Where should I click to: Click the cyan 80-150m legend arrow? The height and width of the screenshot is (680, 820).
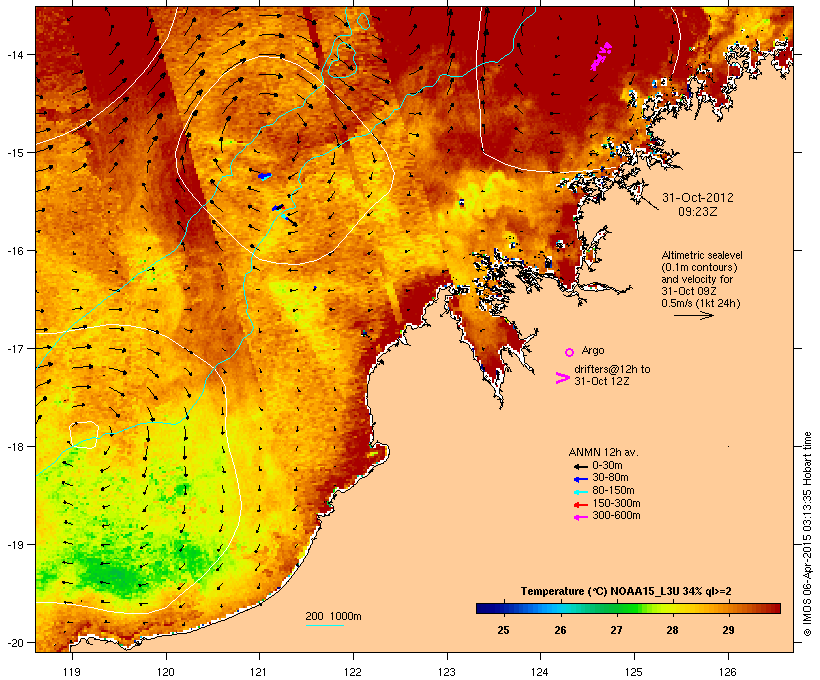581,492
